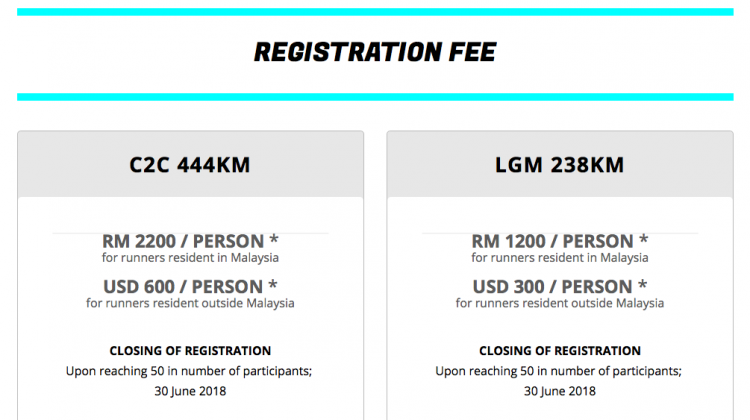The width and height of the screenshot is (750, 420).
Task: Click C2C '50 in number of participants' line
Action: pyautogui.click(x=189, y=371)
